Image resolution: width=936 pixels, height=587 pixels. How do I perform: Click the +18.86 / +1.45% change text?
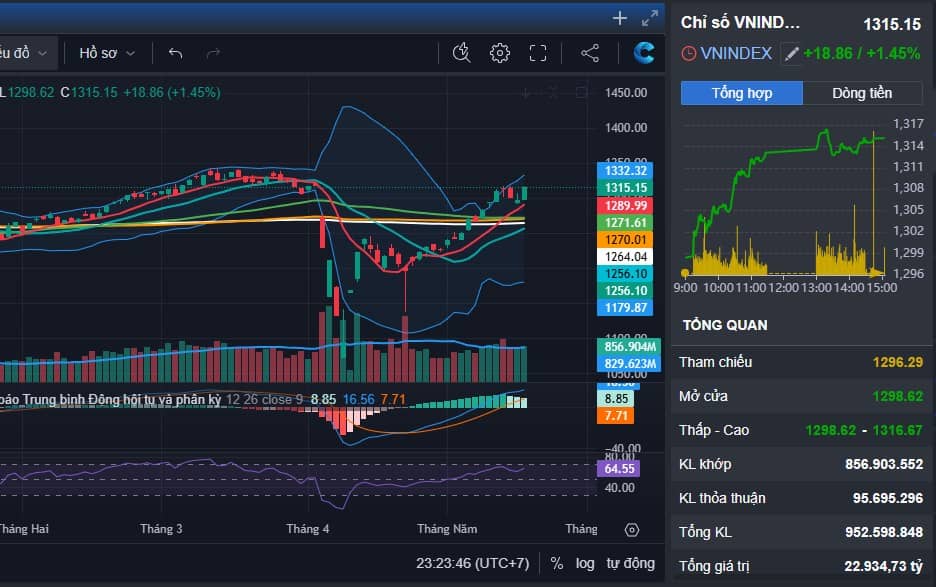tap(862, 54)
